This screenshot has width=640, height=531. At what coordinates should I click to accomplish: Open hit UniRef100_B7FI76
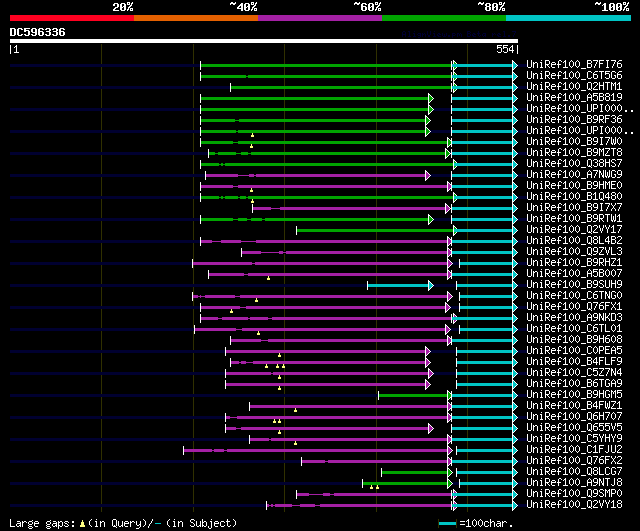pos(574,64)
